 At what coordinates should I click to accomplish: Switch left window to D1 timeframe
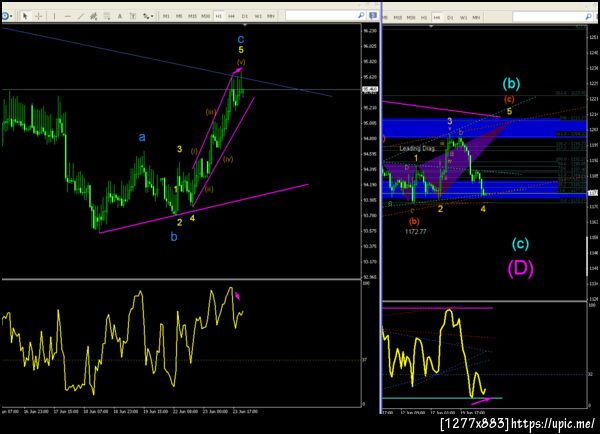tap(245, 16)
